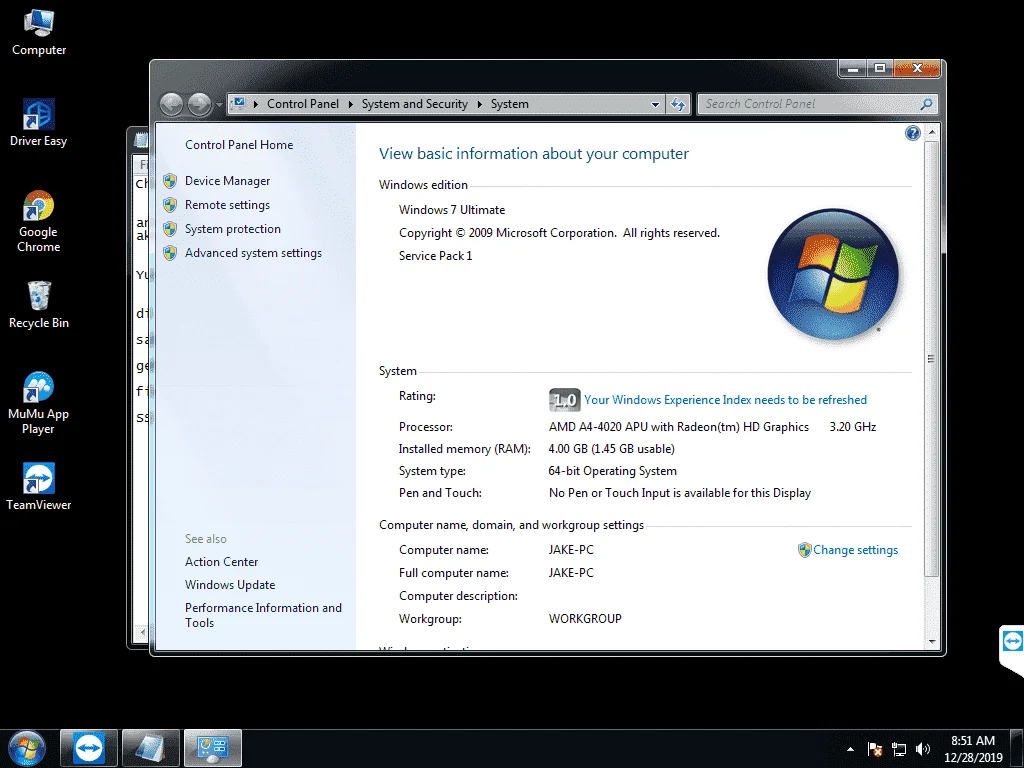Switch to TeamViewer taskbar button

[89, 748]
